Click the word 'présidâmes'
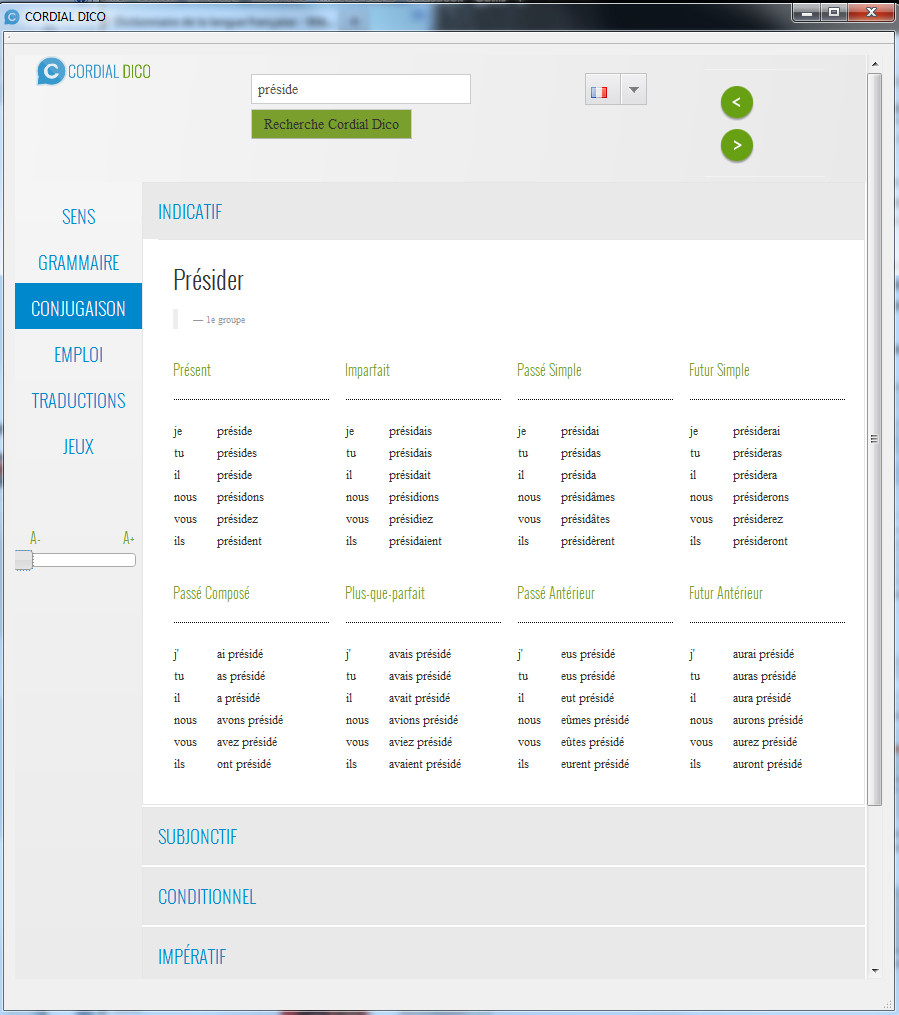 588,497
